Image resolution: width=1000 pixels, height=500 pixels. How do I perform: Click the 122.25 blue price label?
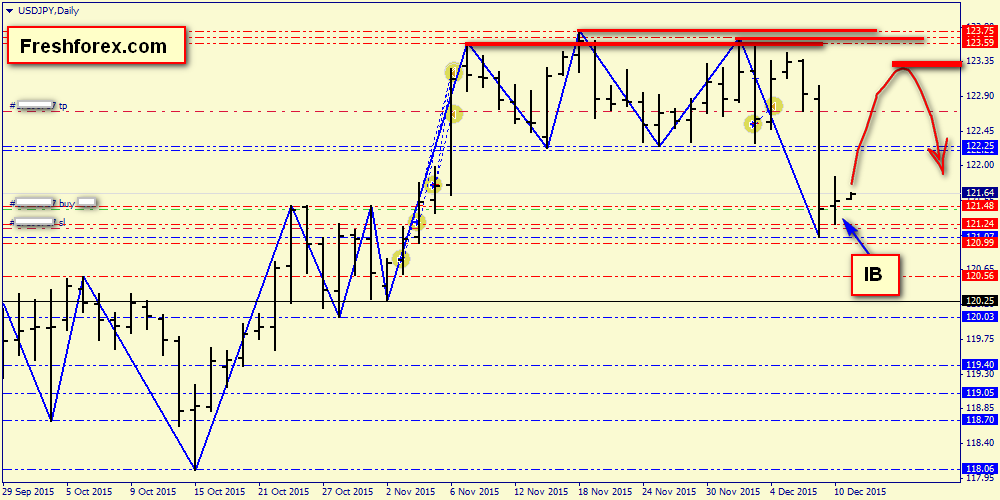980,147
